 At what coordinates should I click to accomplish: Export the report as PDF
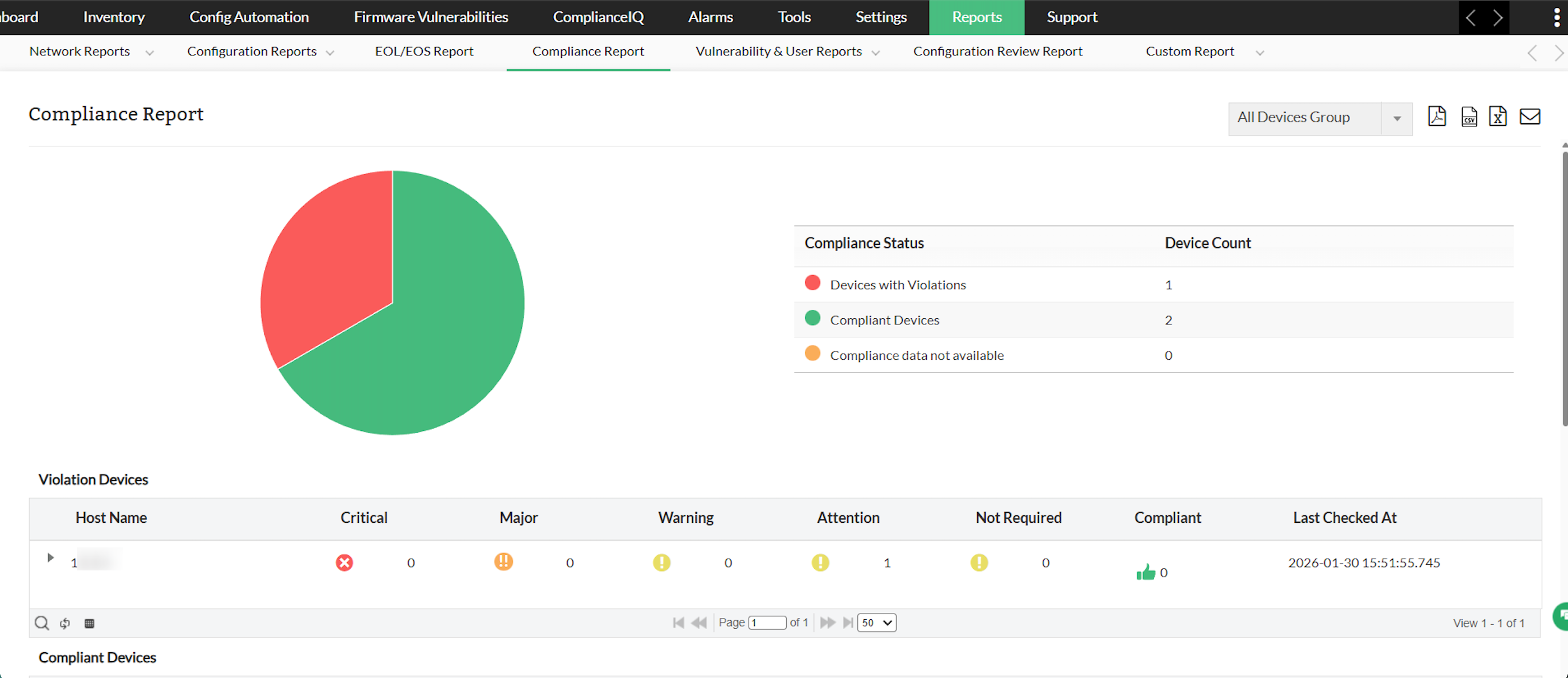1436,117
